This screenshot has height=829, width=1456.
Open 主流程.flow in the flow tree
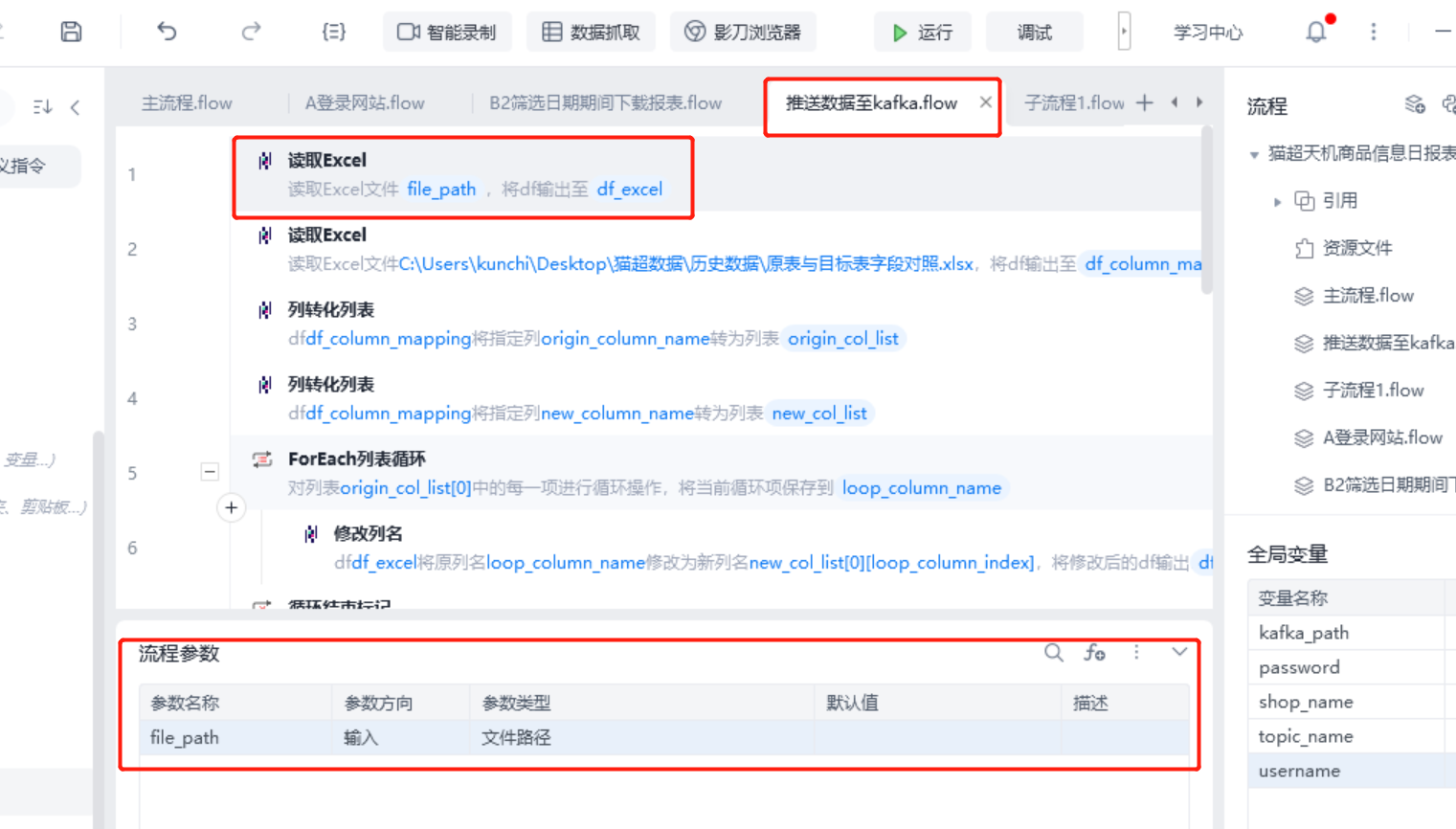[1368, 296]
